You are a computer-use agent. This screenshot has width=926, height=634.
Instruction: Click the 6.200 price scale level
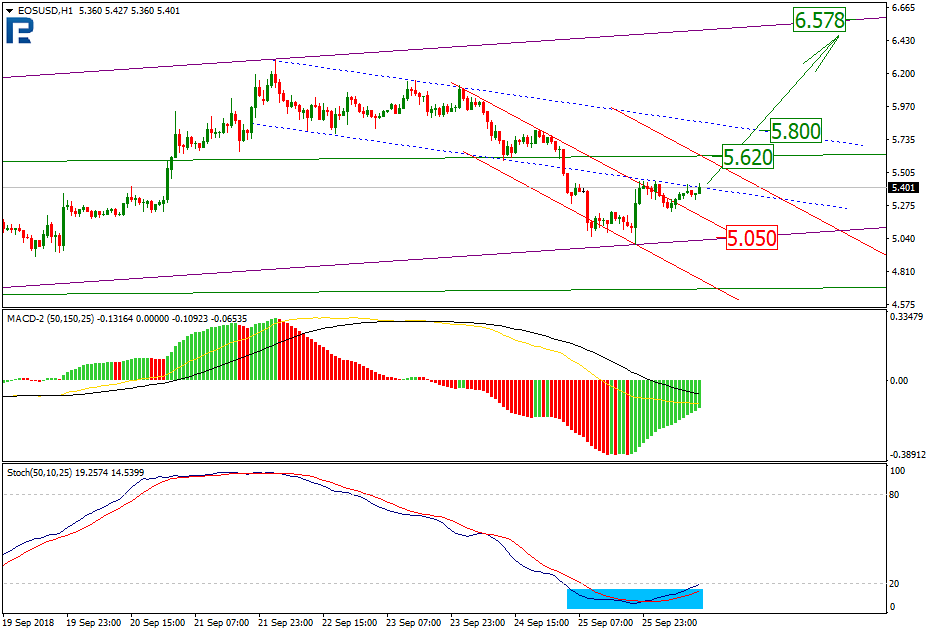904,74
